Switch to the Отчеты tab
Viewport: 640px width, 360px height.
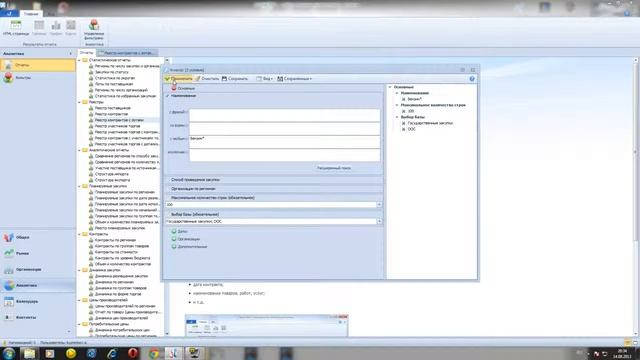[86, 53]
